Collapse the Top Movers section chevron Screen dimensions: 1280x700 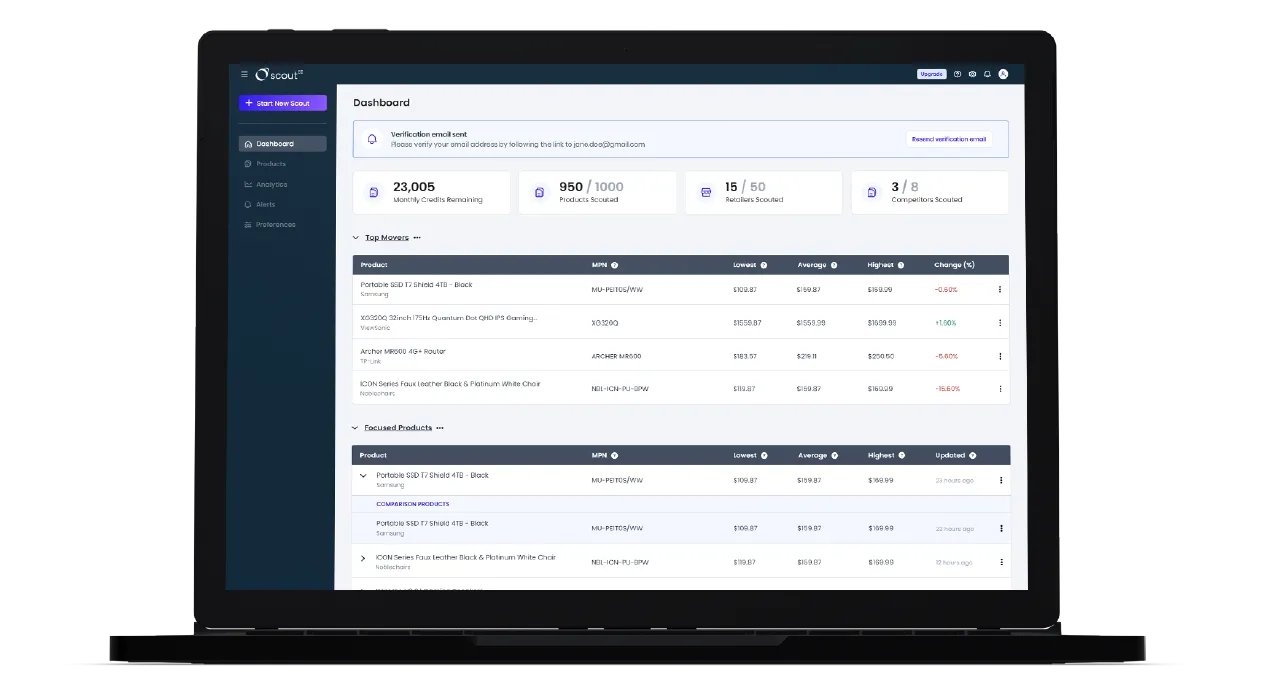pos(356,237)
